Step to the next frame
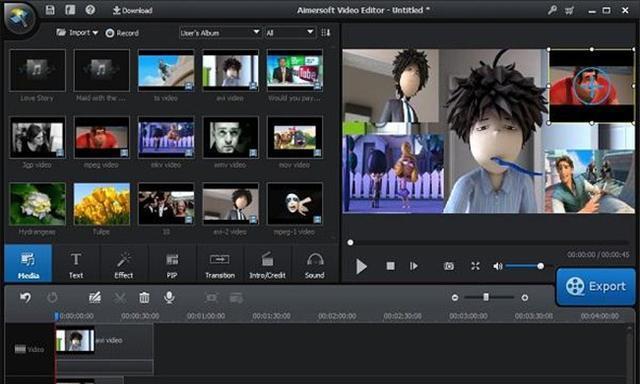This screenshot has height=384, width=640. click(413, 266)
